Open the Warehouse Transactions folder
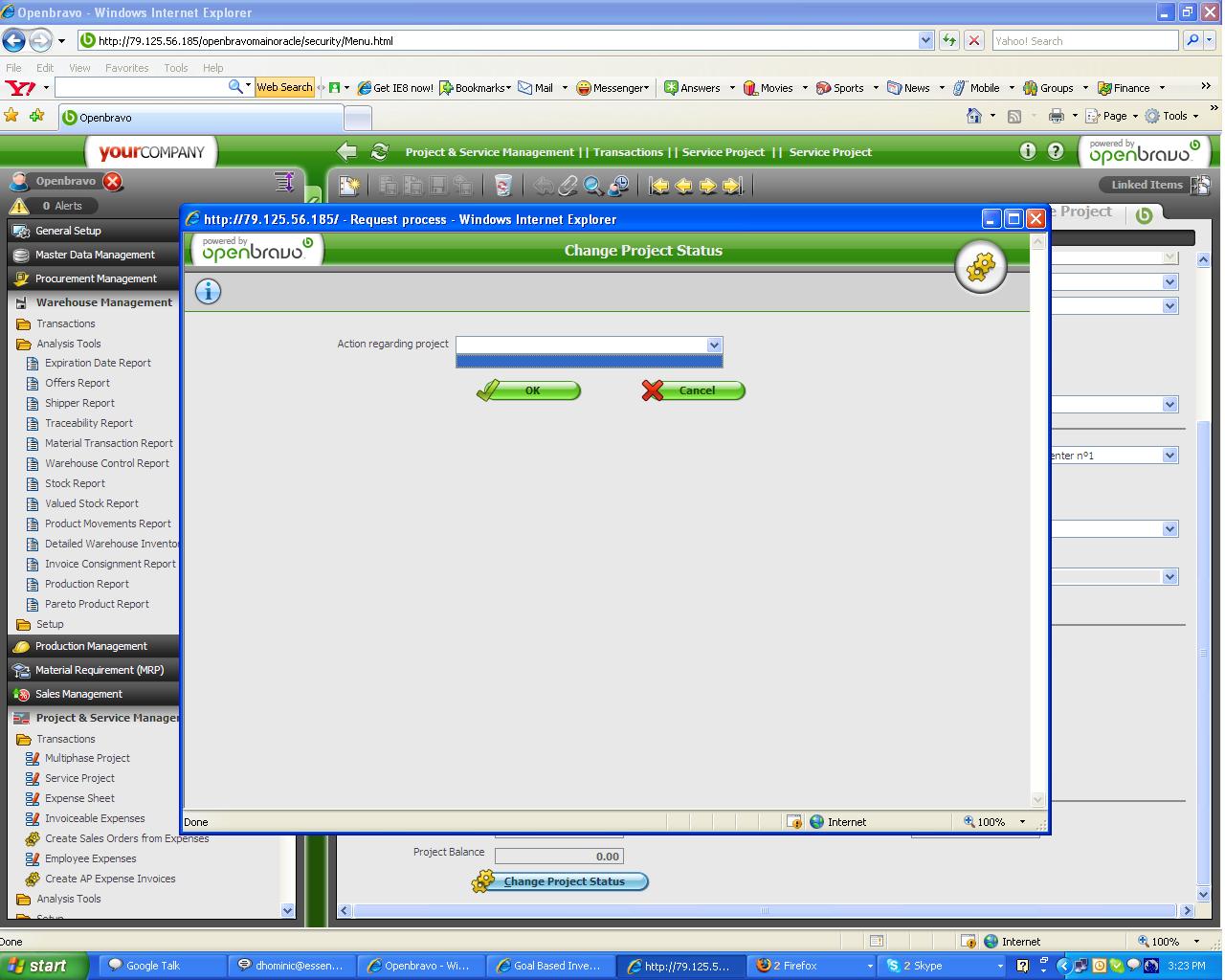 click(65, 323)
